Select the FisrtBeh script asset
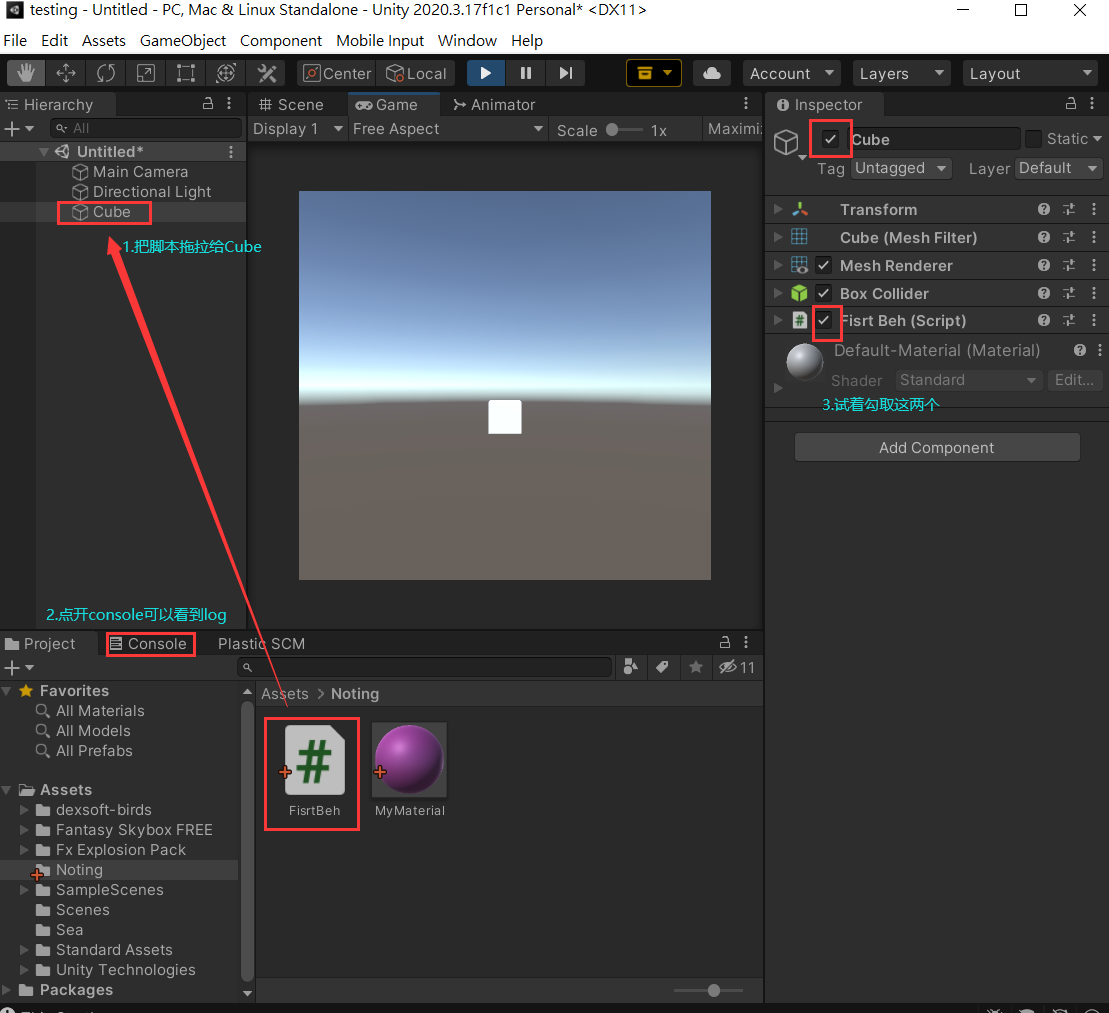This screenshot has height=1013, width=1109. coord(314,771)
